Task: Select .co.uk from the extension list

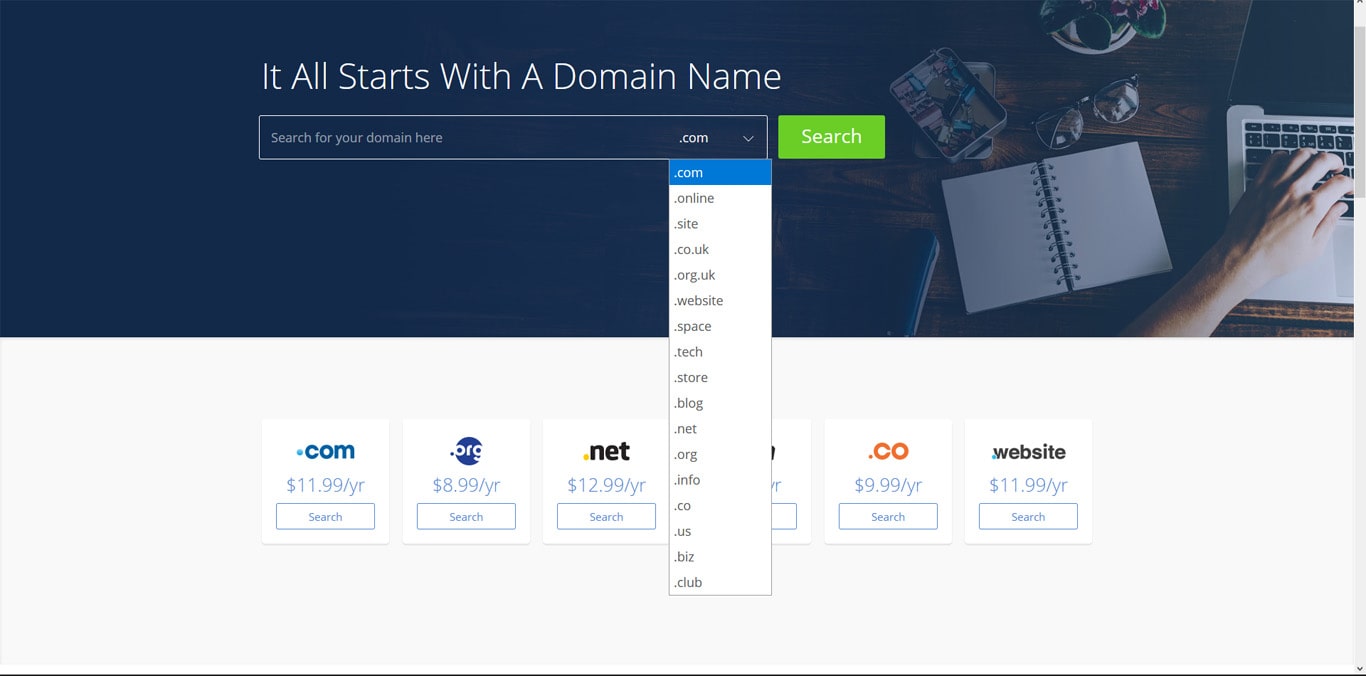Action: coord(720,250)
